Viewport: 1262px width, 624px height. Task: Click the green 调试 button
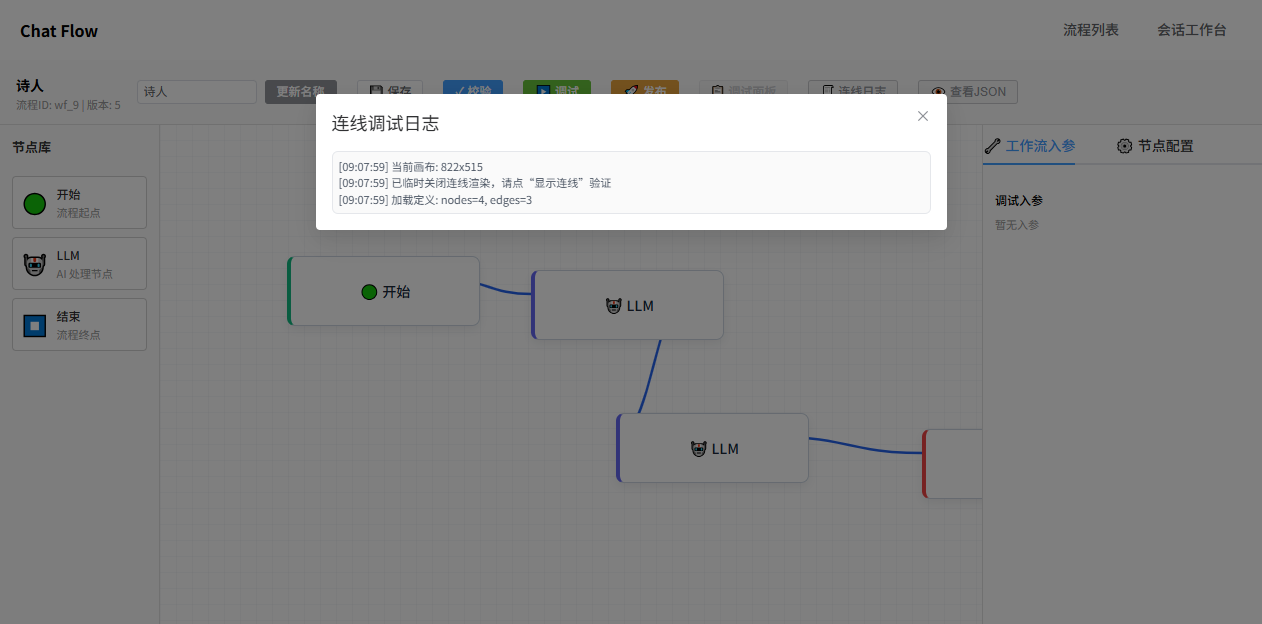coord(557,91)
